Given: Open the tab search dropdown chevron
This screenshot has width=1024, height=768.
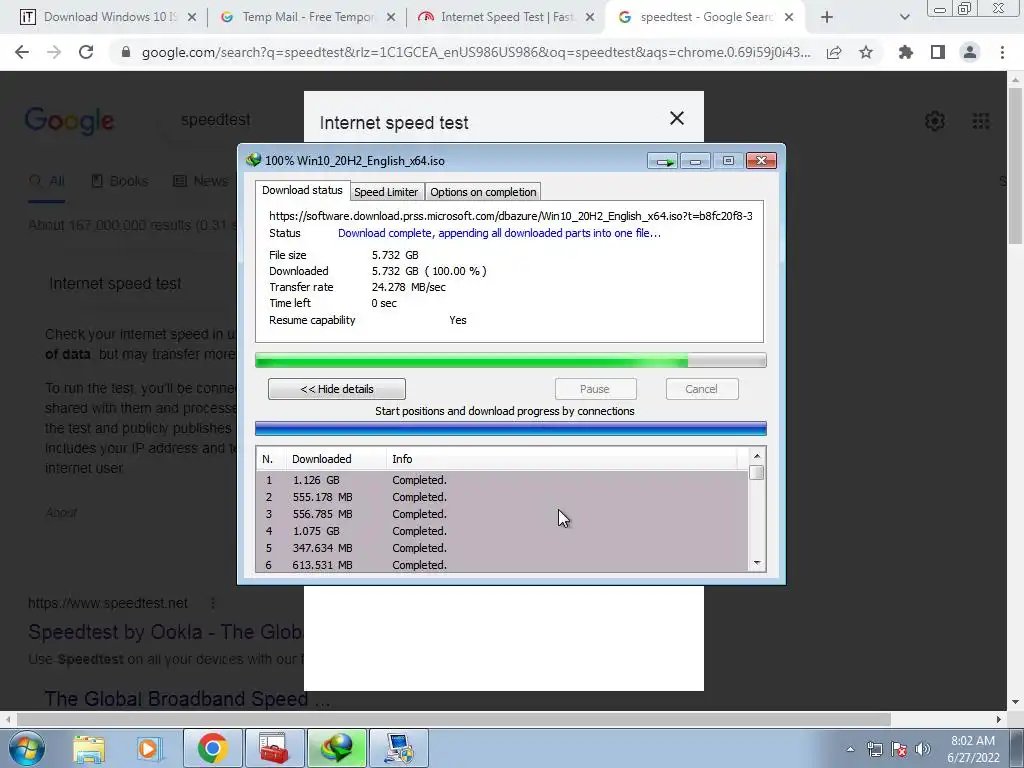Looking at the screenshot, I should coord(904,17).
